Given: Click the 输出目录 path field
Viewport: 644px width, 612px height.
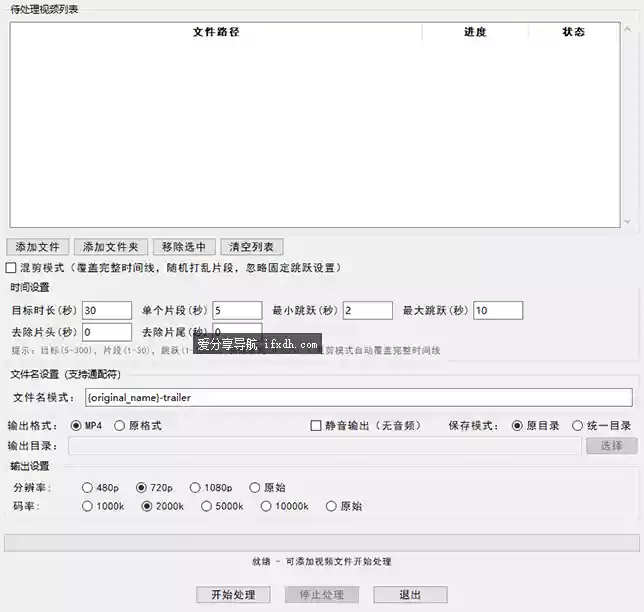Looking at the screenshot, I should 325,446.
